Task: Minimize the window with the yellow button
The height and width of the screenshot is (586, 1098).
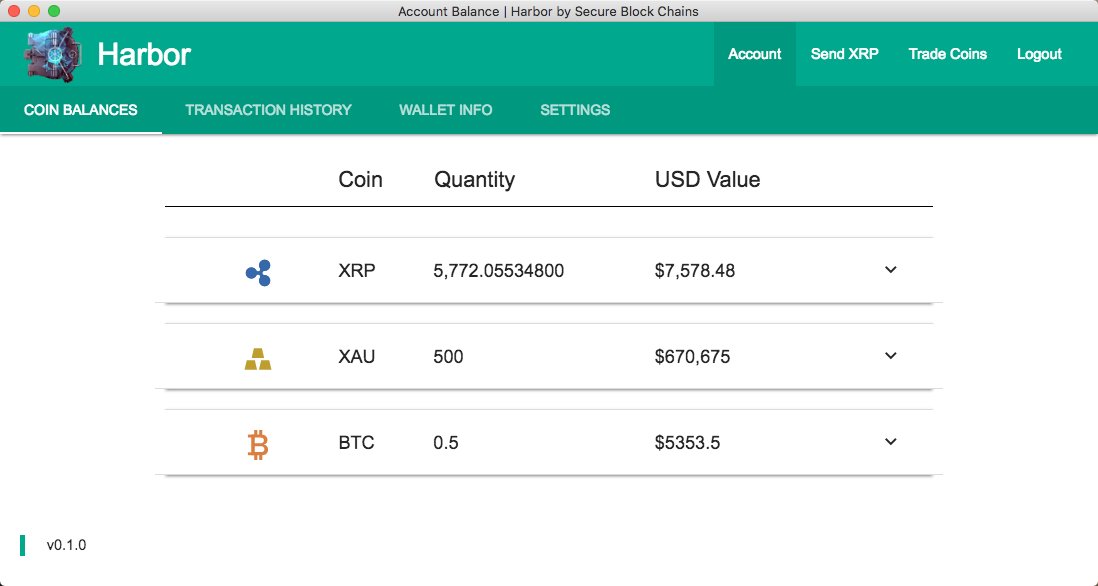Action: coord(34,11)
